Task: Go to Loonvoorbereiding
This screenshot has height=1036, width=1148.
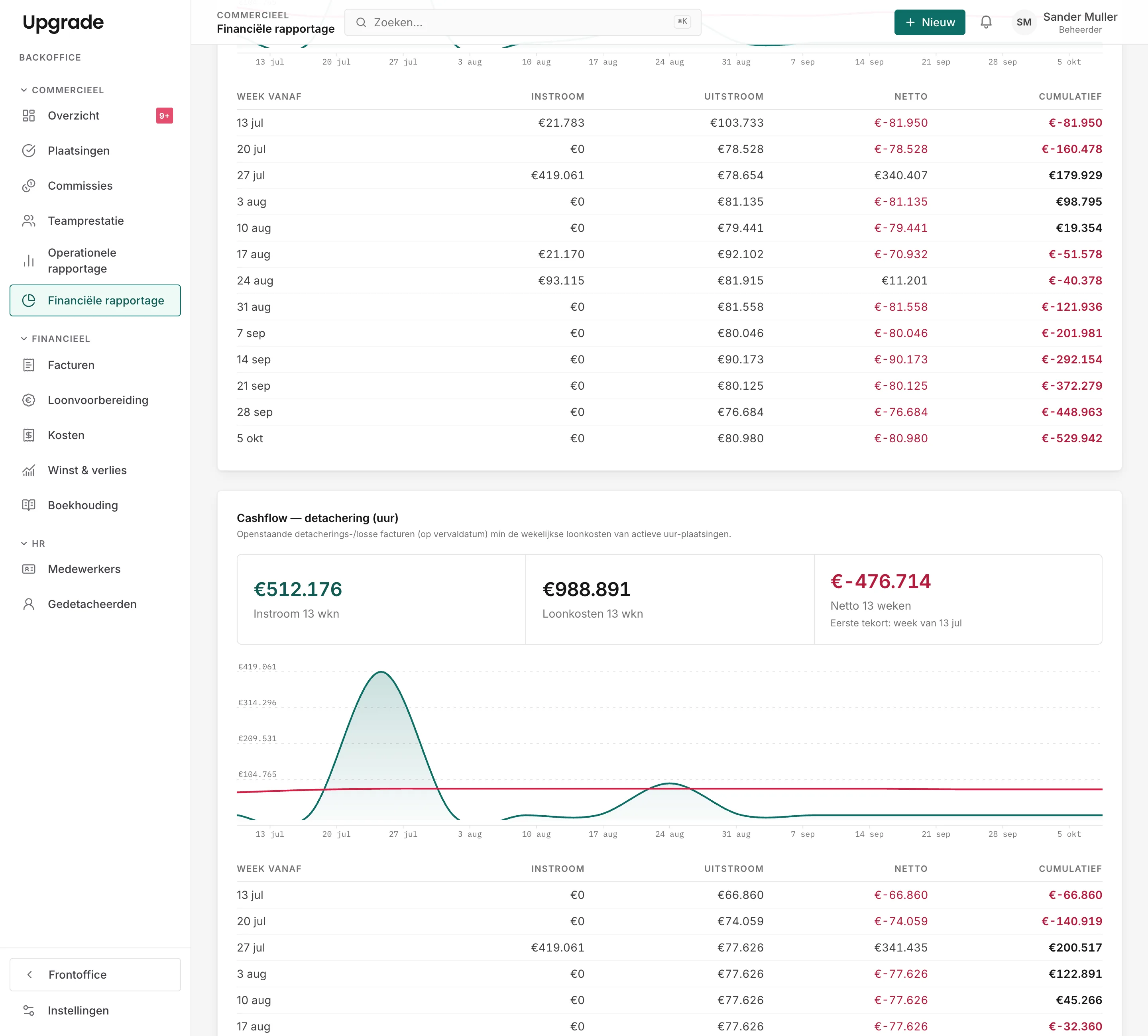Action: coord(95,400)
